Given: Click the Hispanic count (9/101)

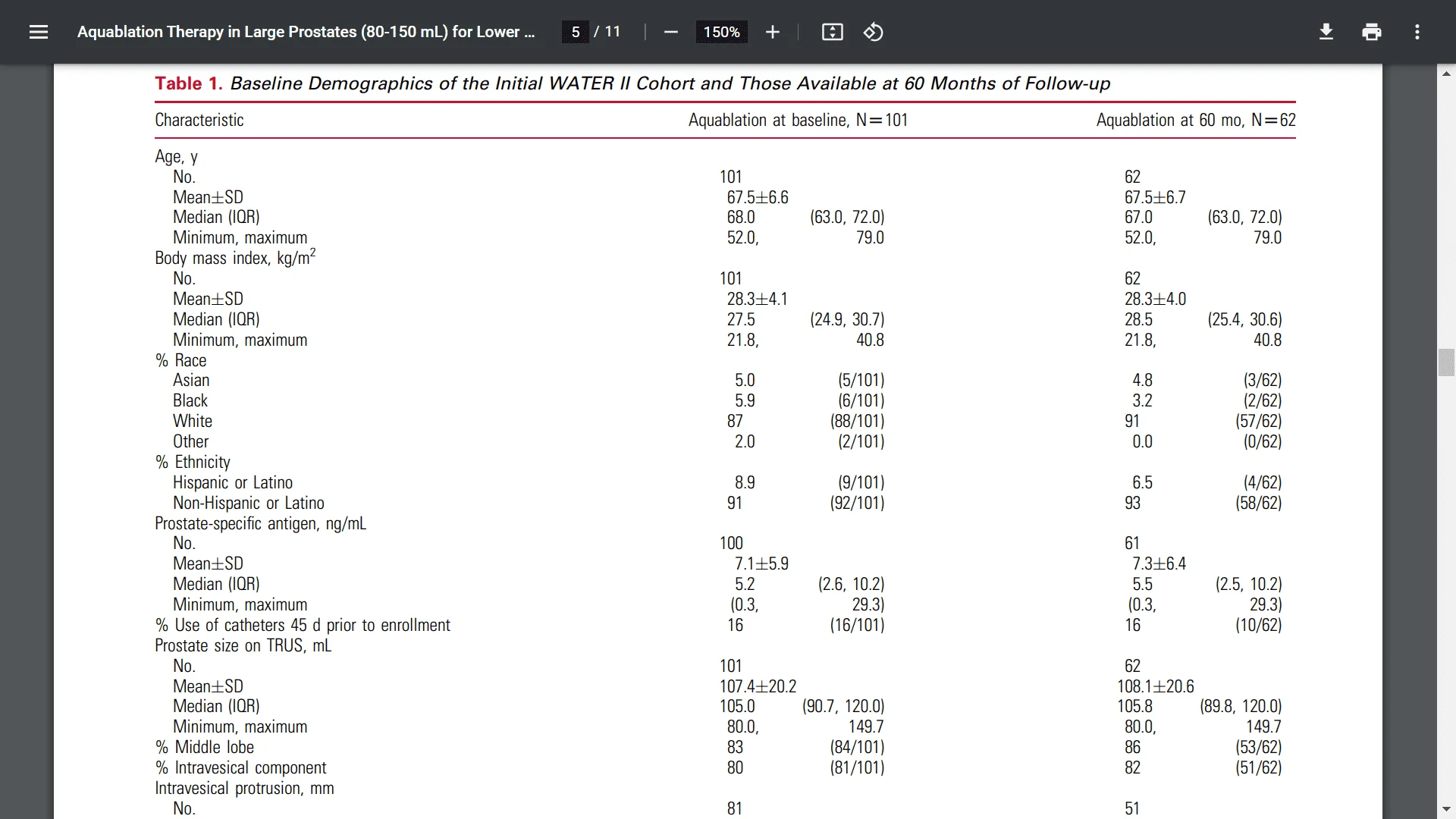Looking at the screenshot, I should click(x=861, y=483).
